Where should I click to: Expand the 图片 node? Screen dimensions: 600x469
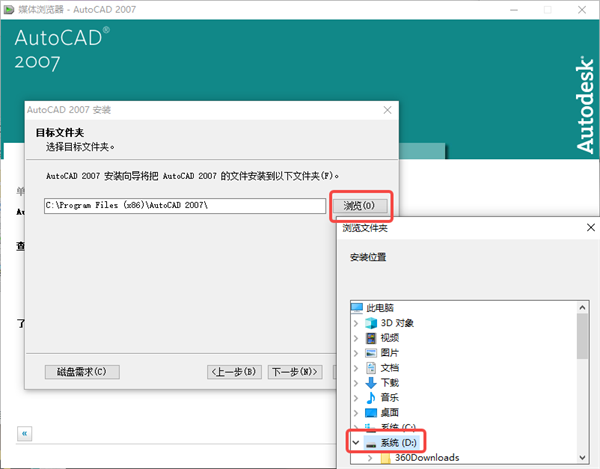coord(356,353)
